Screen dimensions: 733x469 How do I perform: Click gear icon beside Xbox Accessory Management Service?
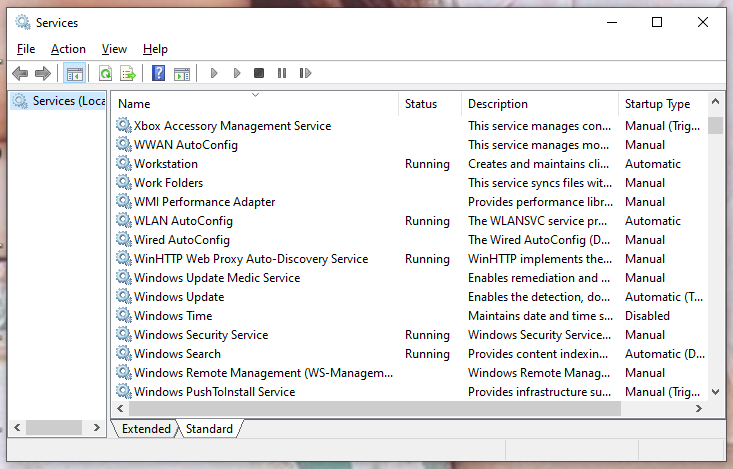(x=124, y=125)
